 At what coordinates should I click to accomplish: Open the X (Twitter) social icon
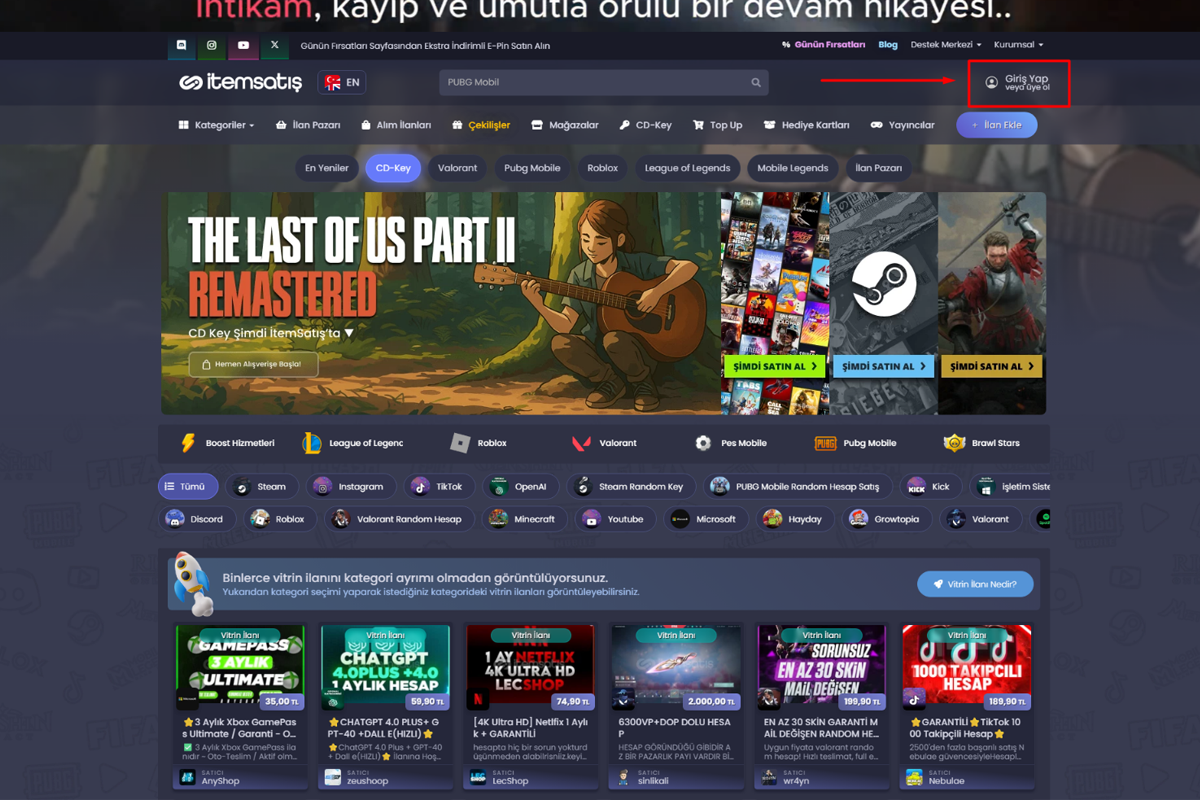275,45
